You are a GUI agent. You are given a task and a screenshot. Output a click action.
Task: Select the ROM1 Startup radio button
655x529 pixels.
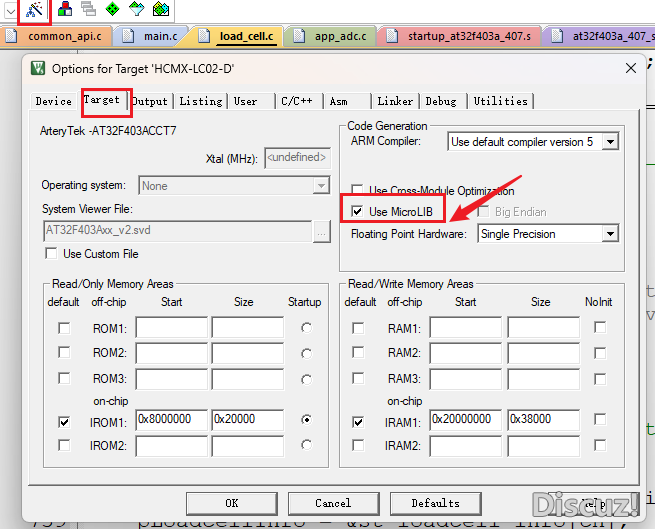306,328
